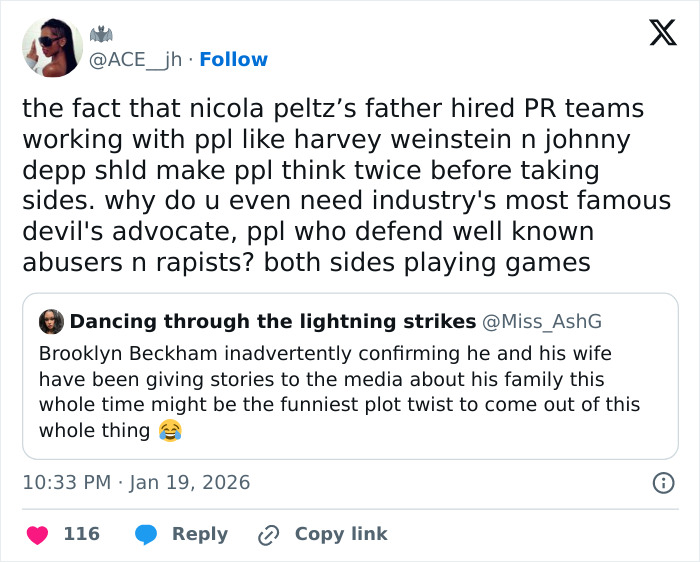
Task: Open the tweet author's profile photo
Action: (x=53, y=47)
